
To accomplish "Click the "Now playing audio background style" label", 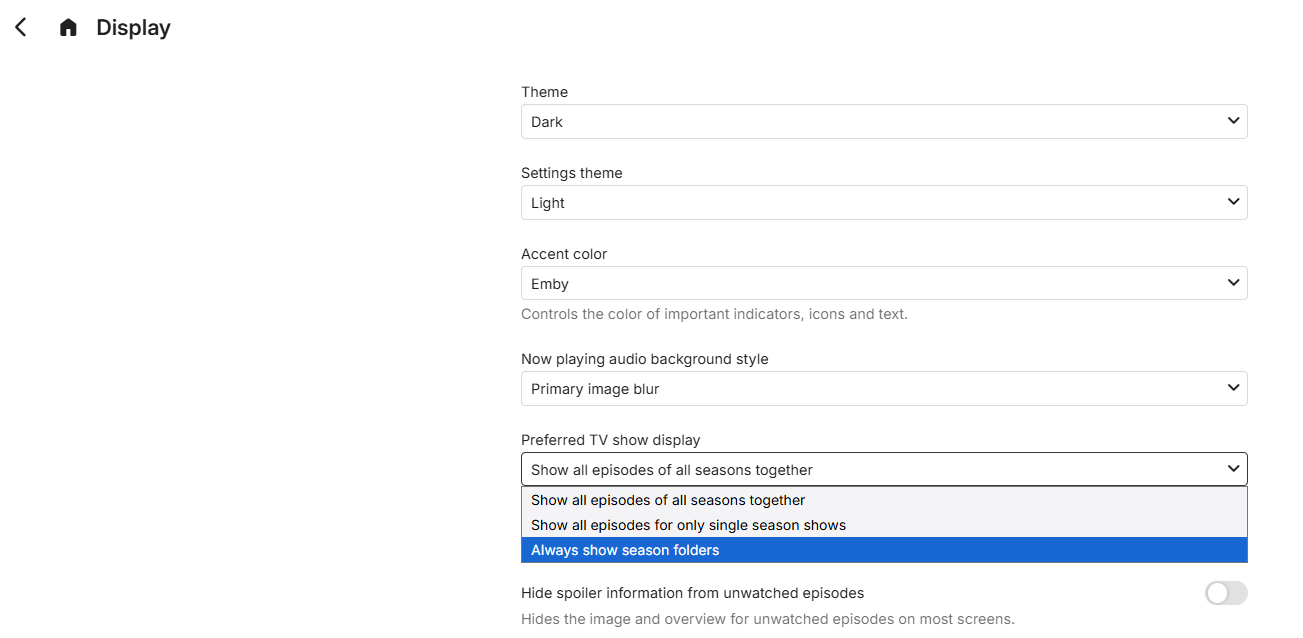I will click(644, 359).
